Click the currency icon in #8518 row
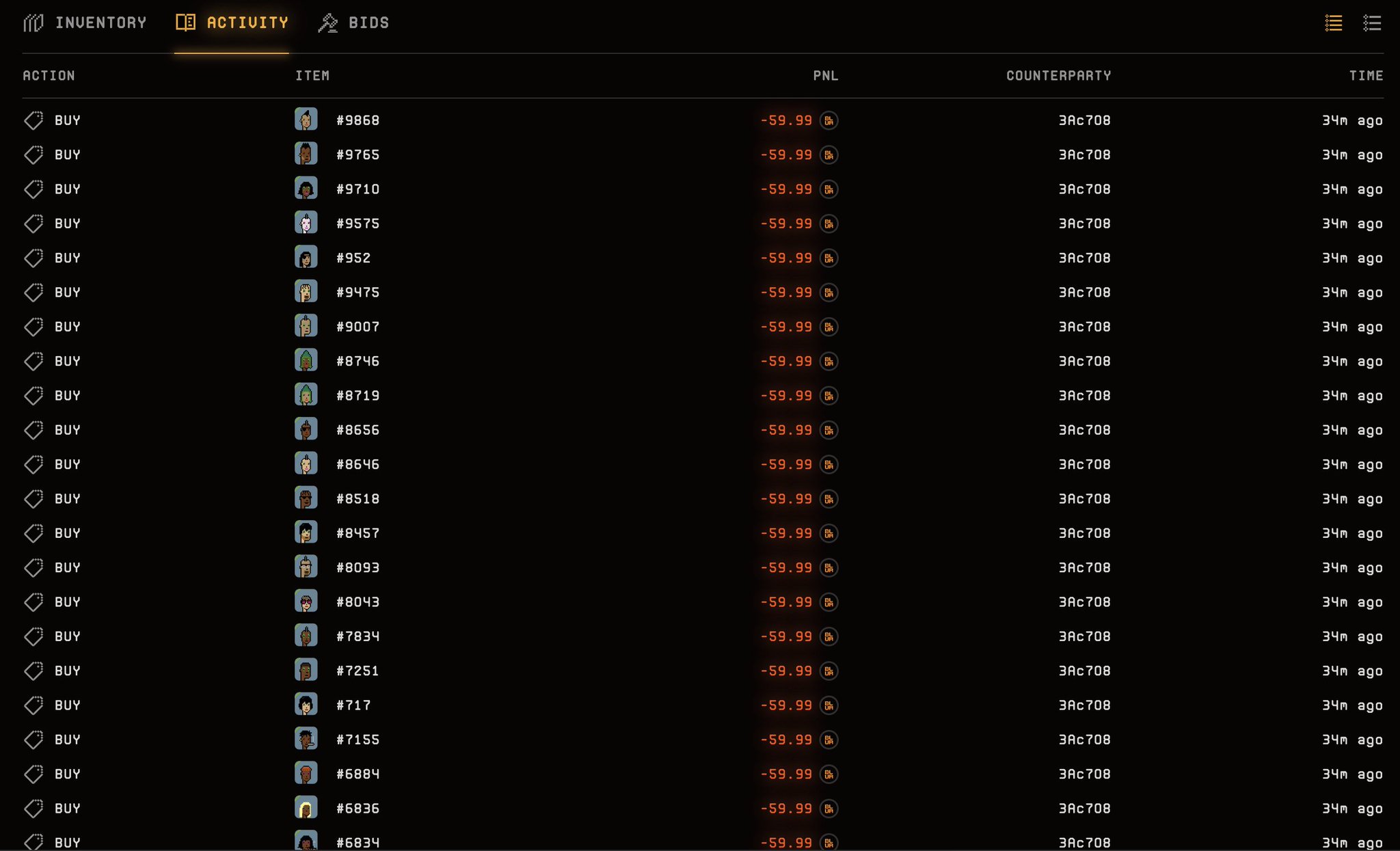 point(829,498)
